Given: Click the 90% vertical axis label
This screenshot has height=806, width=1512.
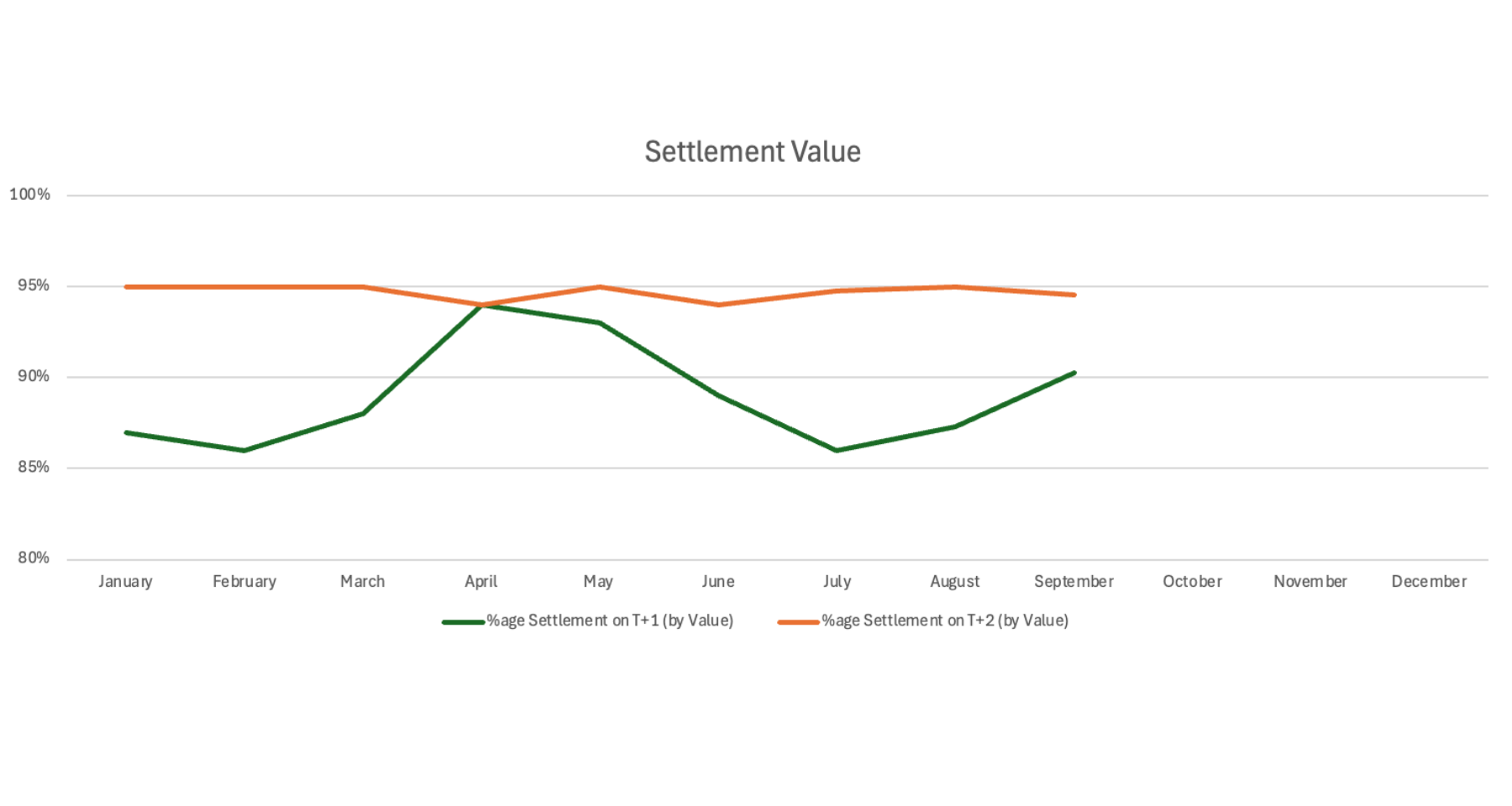Looking at the screenshot, I should tap(34, 376).
